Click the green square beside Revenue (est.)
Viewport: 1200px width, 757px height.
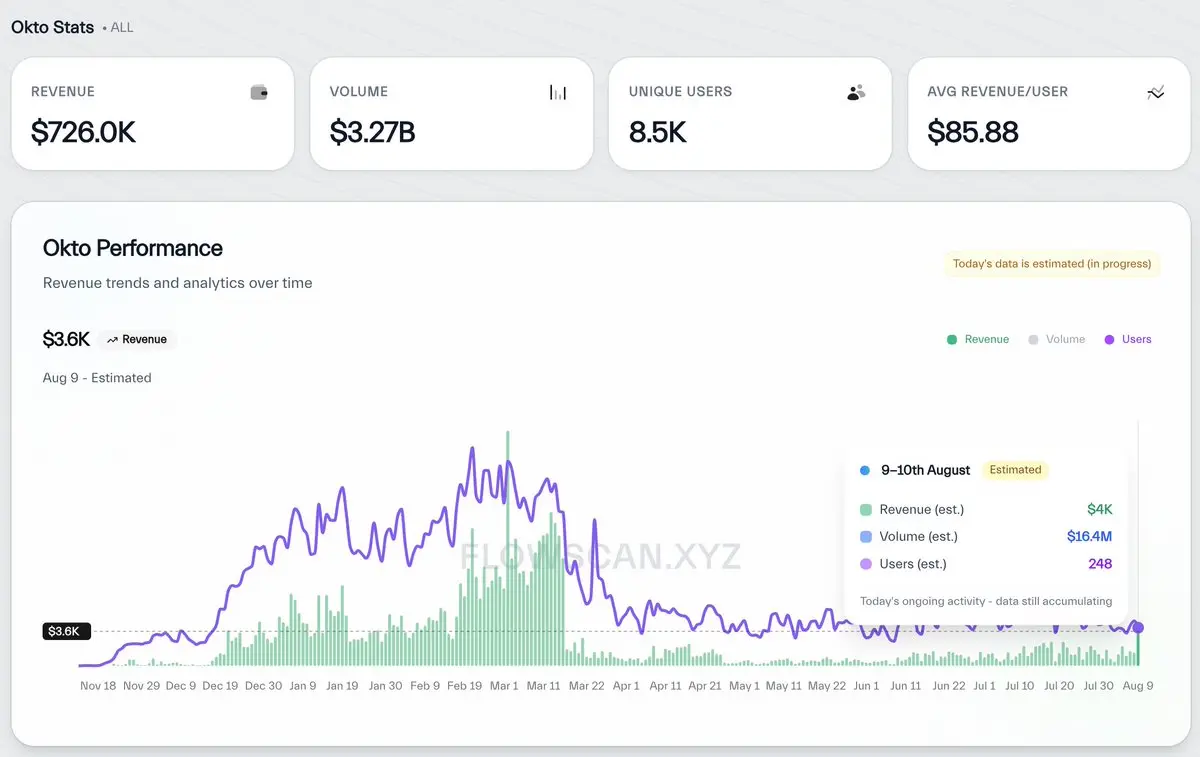click(x=866, y=510)
